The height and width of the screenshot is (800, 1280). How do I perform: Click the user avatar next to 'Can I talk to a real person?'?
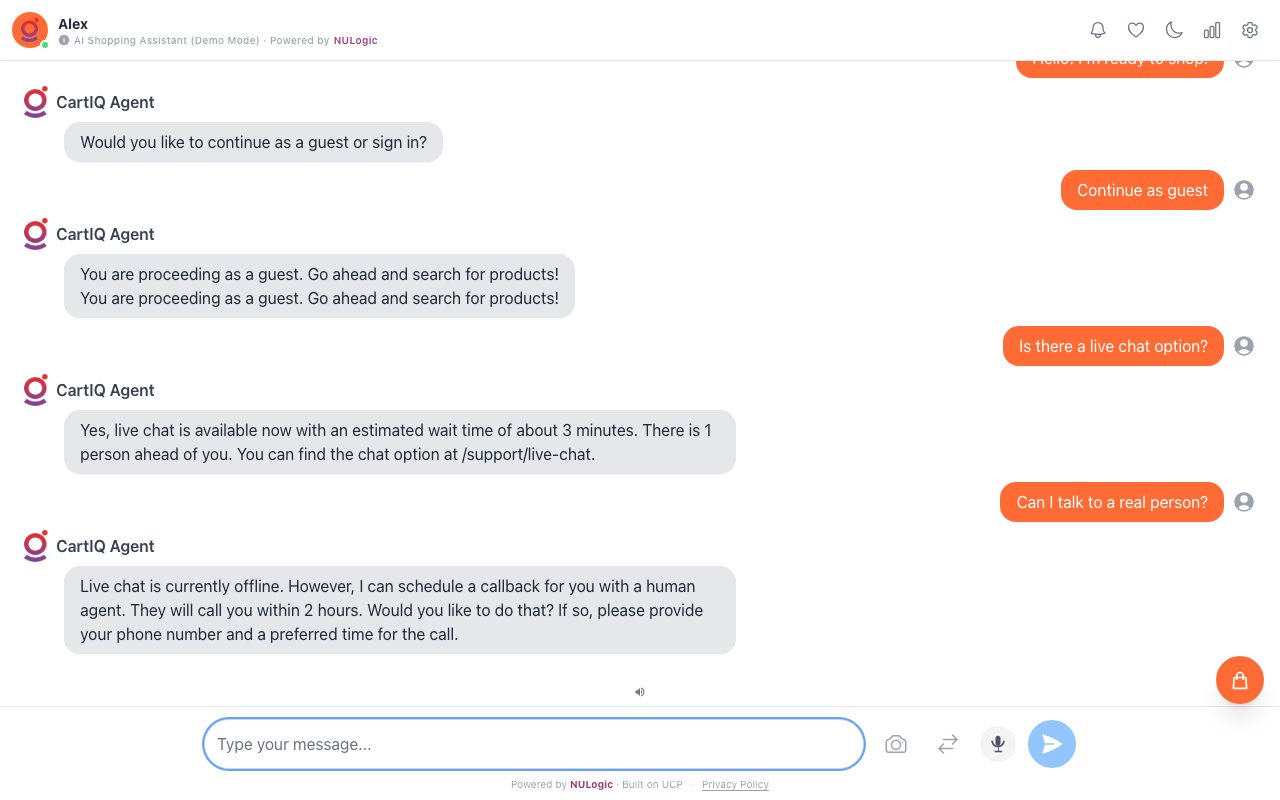pyautogui.click(x=1244, y=502)
